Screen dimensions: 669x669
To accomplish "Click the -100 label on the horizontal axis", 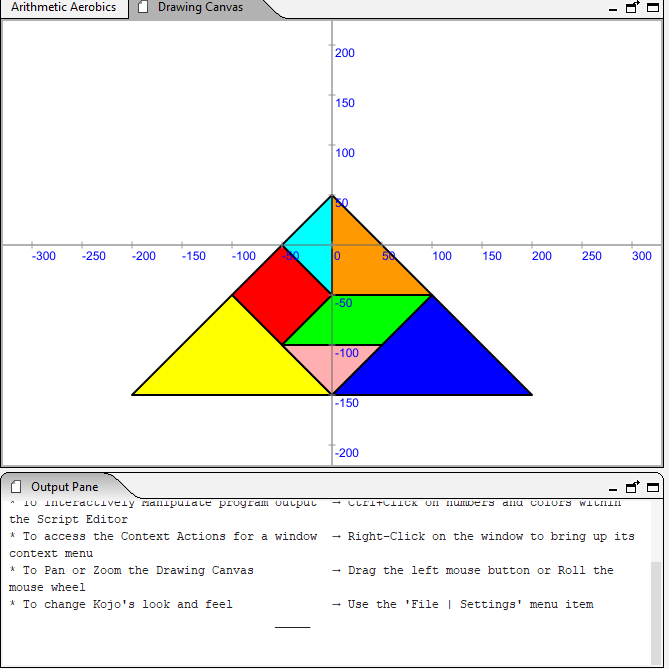I will pos(243,256).
